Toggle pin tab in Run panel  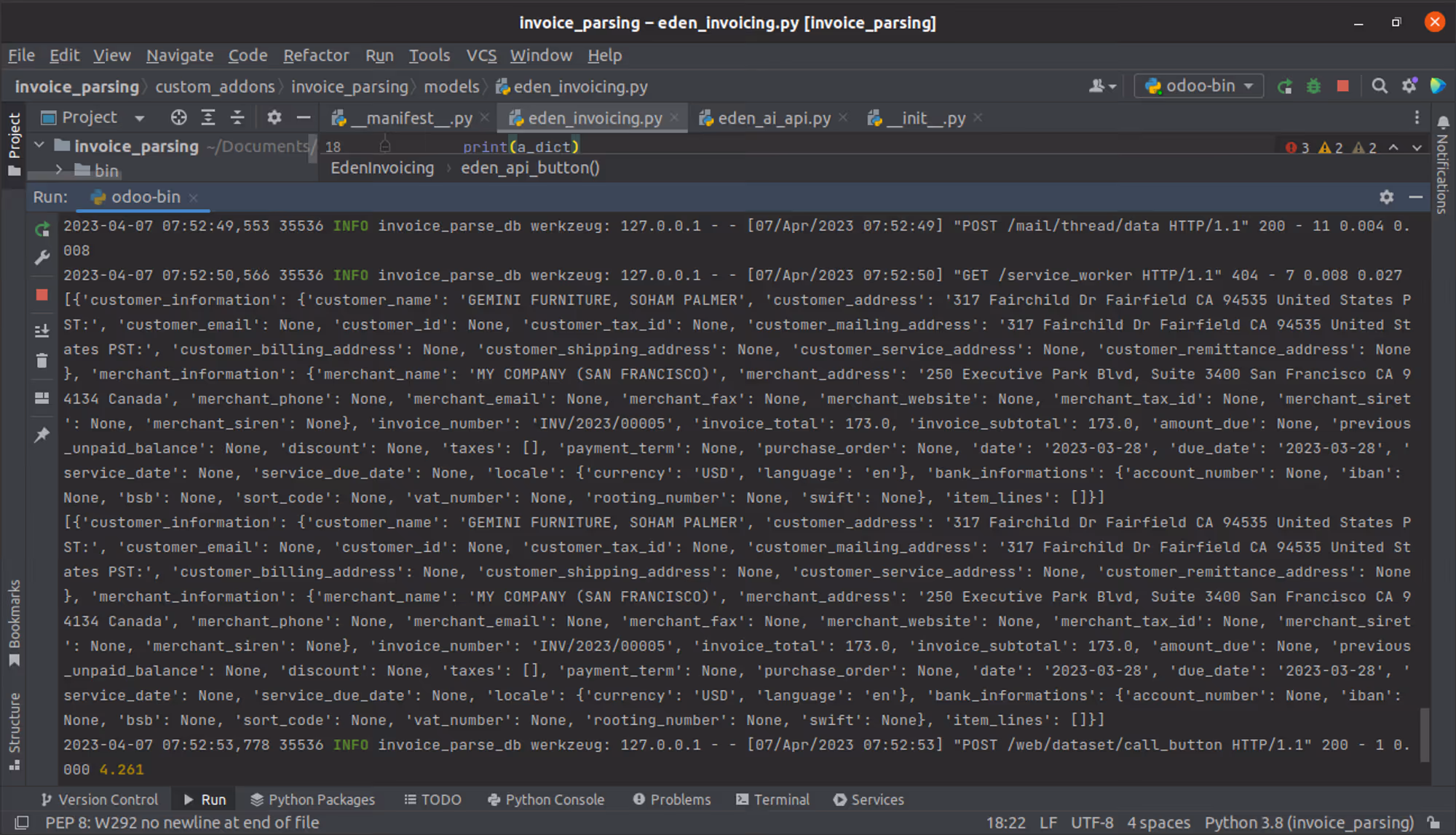(42, 435)
